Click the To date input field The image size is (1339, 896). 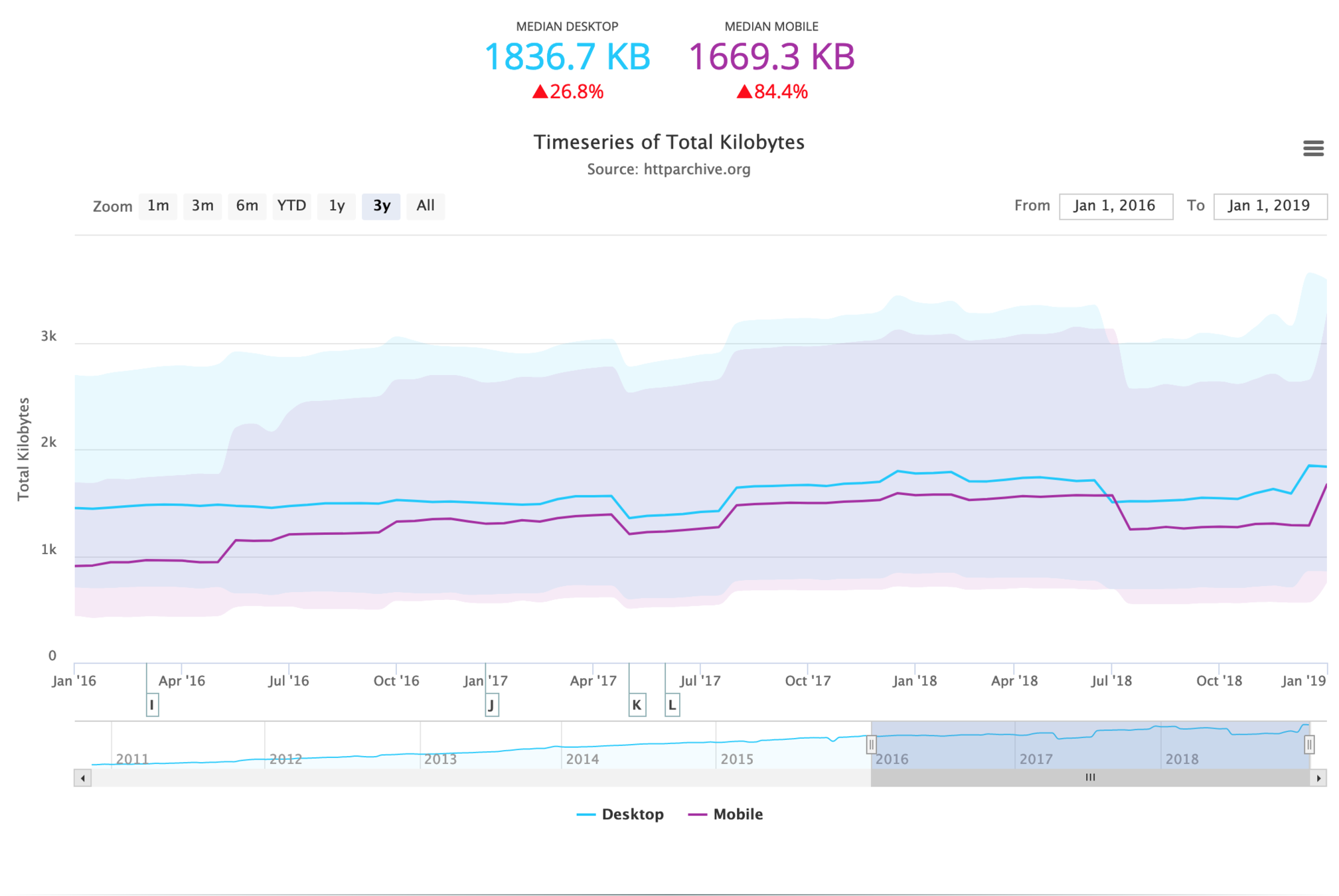click(1269, 206)
